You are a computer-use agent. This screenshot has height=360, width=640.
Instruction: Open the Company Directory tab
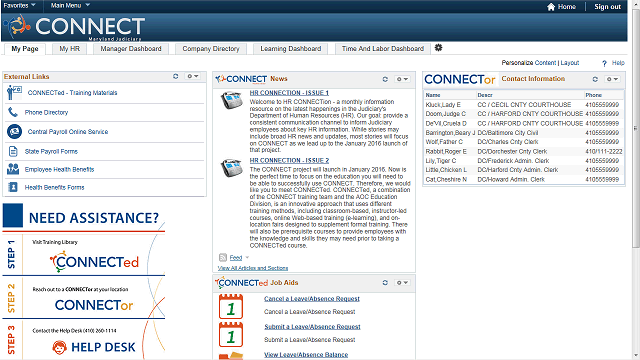pyautogui.click(x=211, y=49)
